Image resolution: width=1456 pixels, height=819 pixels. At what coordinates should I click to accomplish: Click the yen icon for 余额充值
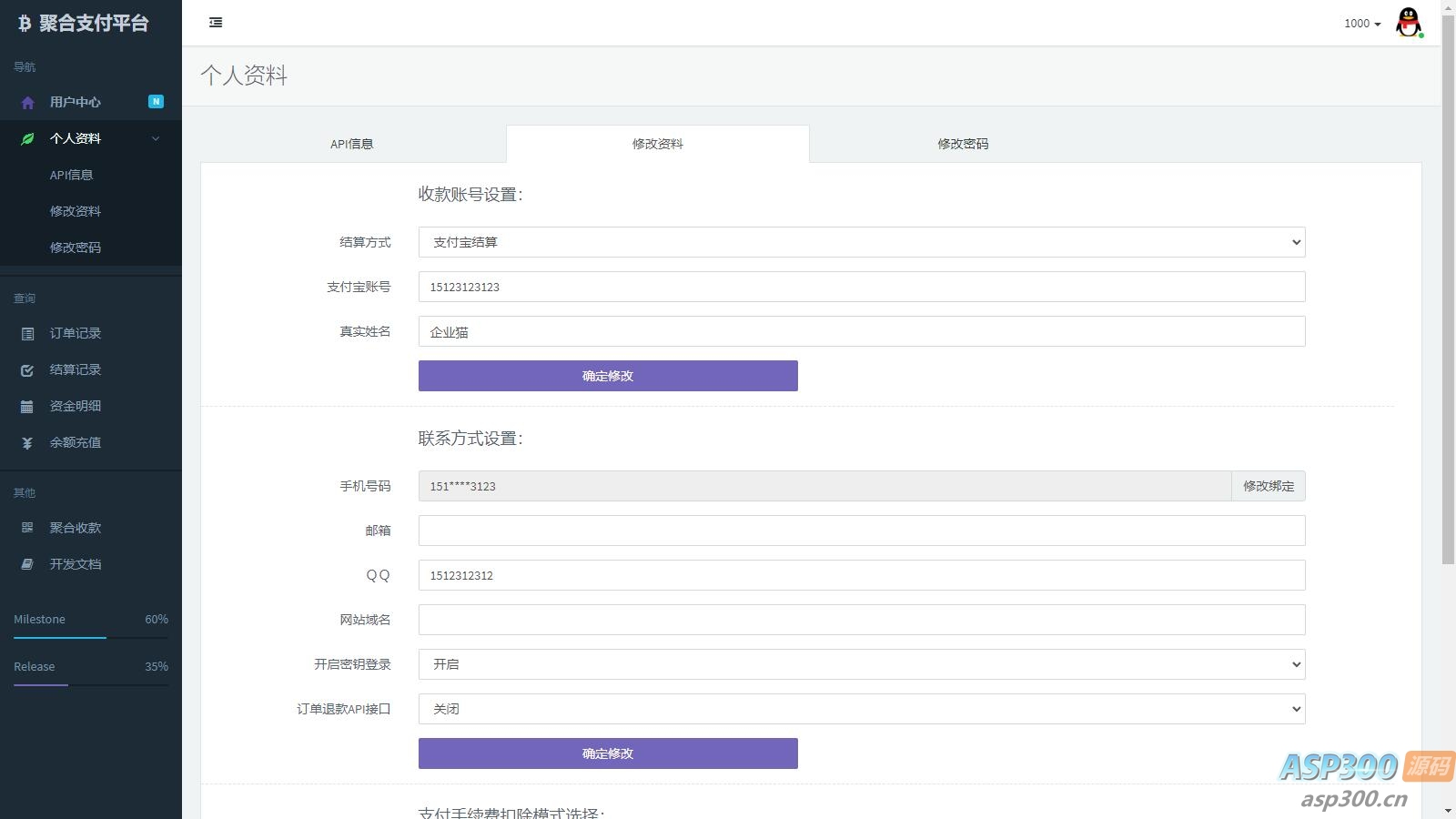click(x=27, y=443)
